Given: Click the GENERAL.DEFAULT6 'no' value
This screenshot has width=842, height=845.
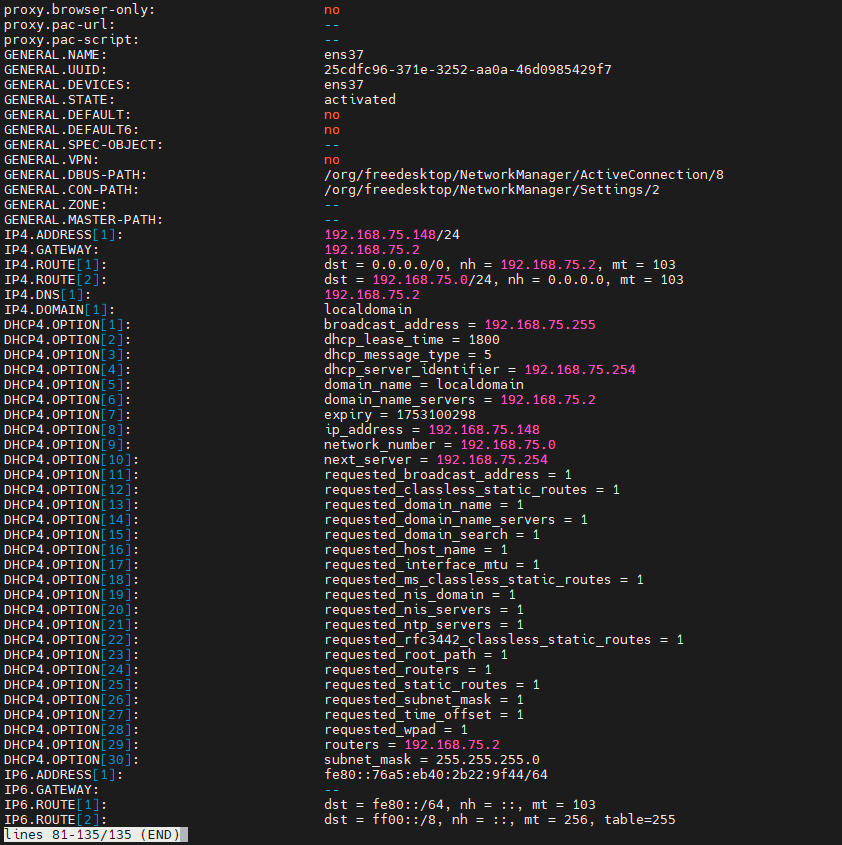Looking at the screenshot, I should (x=332, y=130).
